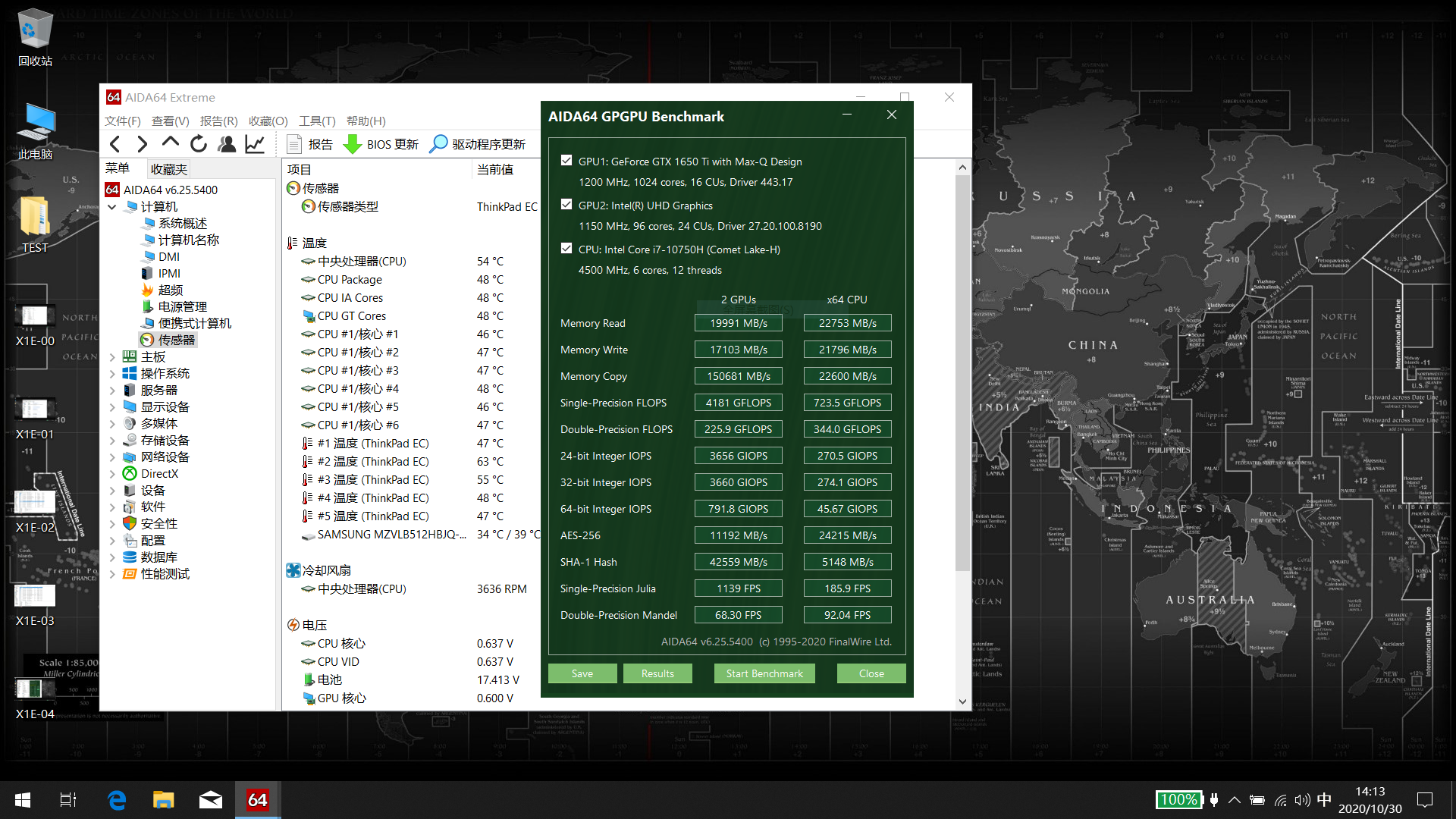Click the Forward navigation arrow

coord(142,144)
